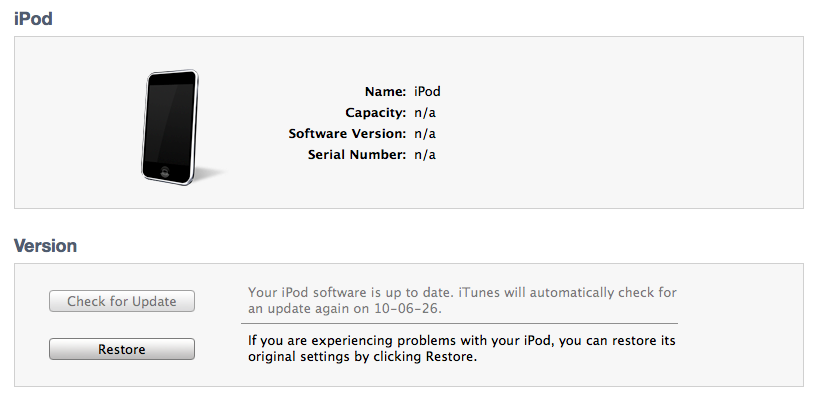The height and width of the screenshot is (412, 827).
Task: Click the Check for Update button
Action: tap(122, 301)
